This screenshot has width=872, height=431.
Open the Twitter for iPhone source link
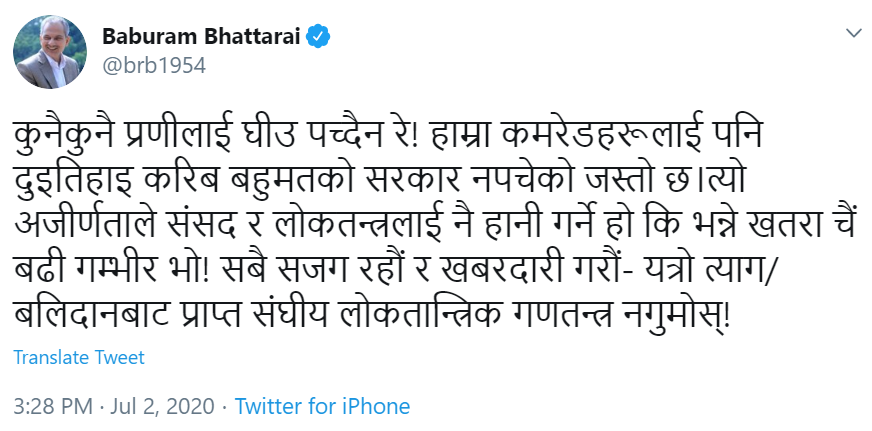322,407
